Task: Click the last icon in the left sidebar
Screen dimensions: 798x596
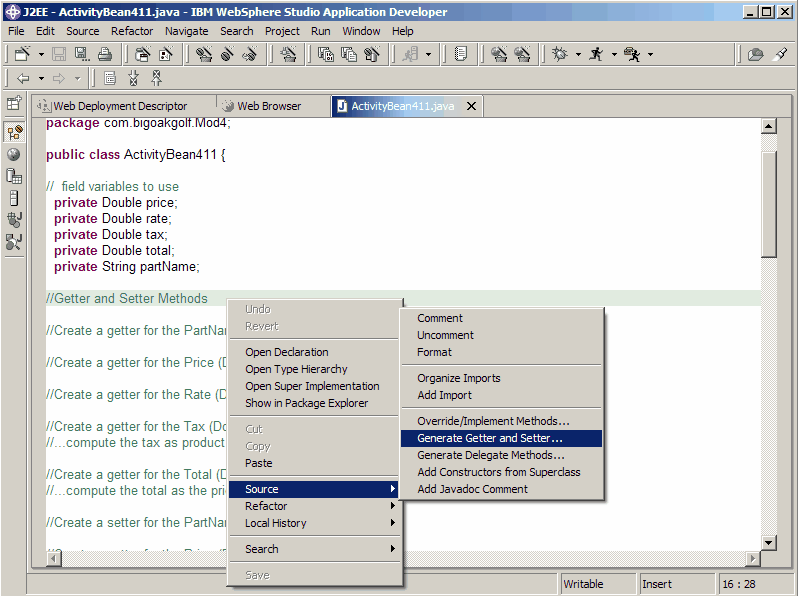Action: point(14,242)
